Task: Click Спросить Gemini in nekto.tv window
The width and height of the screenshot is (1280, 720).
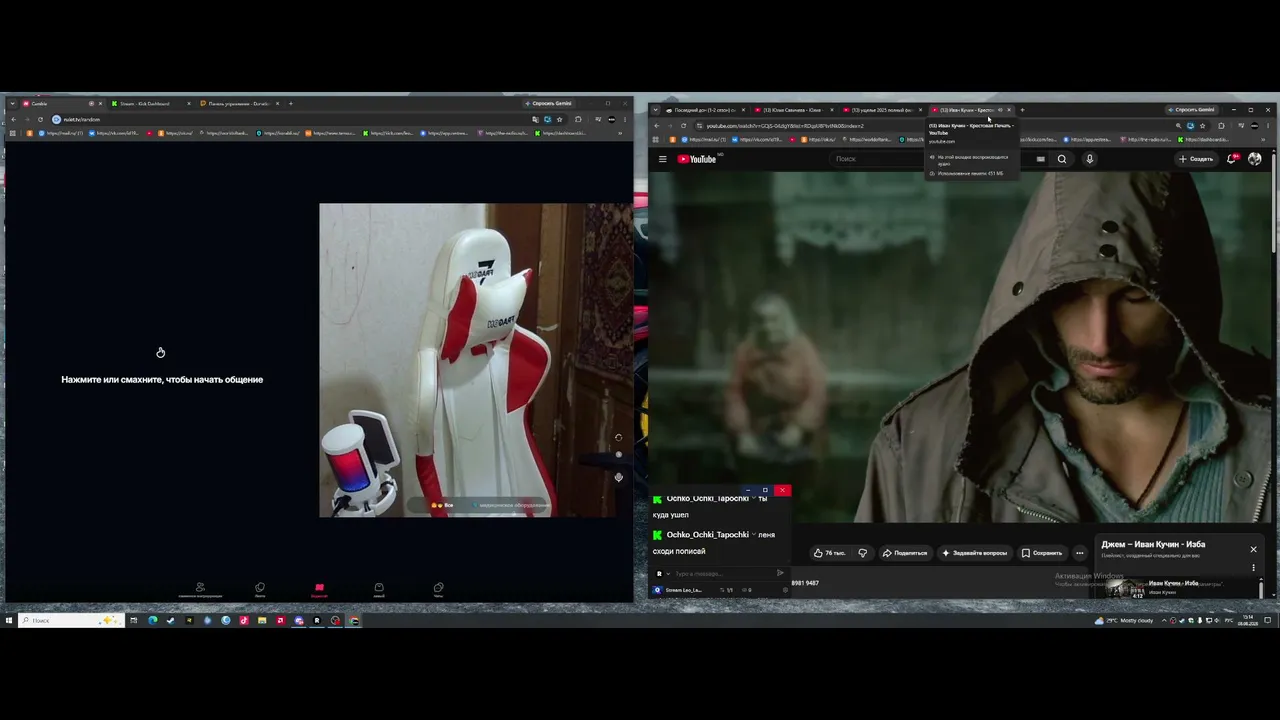Action: point(548,104)
